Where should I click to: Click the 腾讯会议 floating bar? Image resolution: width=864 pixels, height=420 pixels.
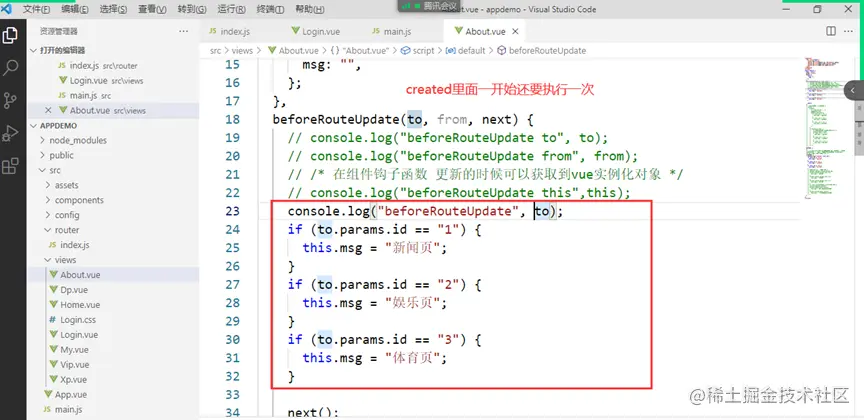pos(429,6)
